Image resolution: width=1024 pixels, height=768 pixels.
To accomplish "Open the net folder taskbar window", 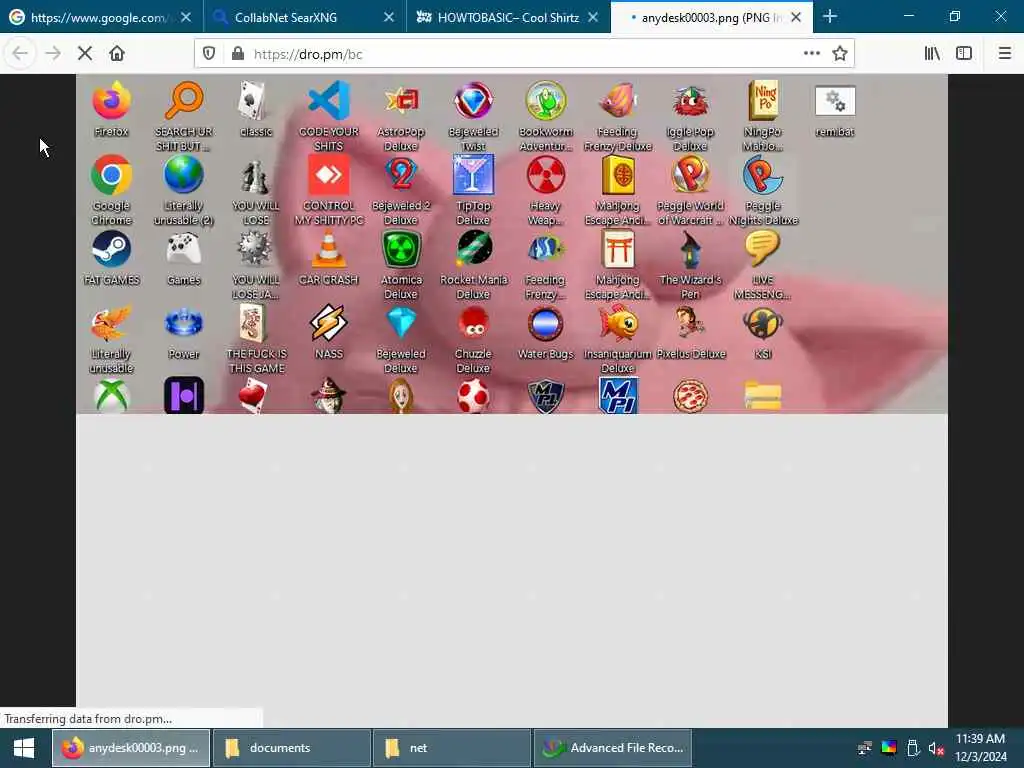I will pyautogui.click(x=451, y=748).
